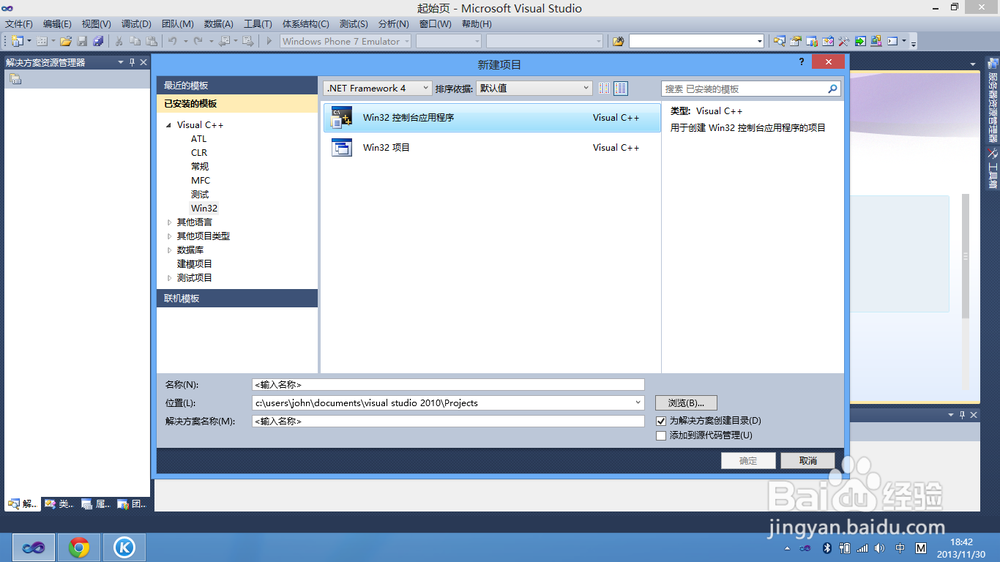
Task: Open Object Browser toolbar icon
Action: pos(828,41)
